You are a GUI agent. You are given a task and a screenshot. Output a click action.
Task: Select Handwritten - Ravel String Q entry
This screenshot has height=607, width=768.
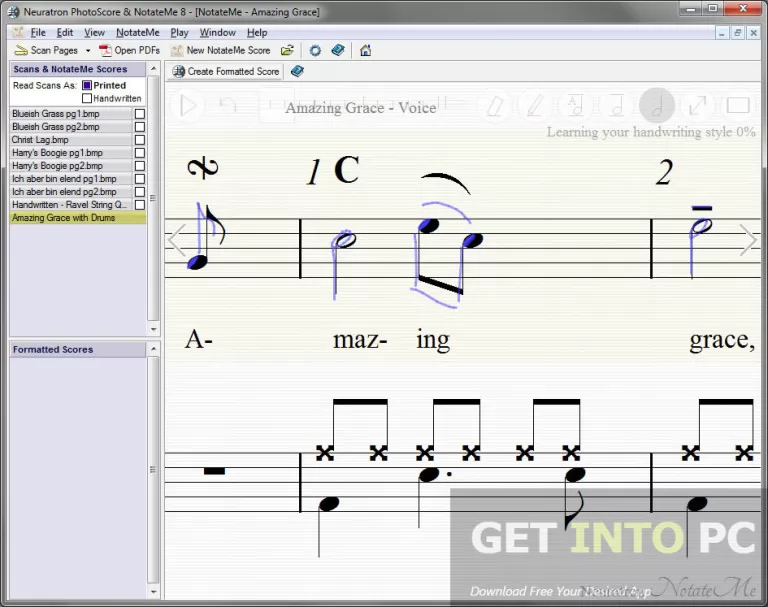pos(71,205)
